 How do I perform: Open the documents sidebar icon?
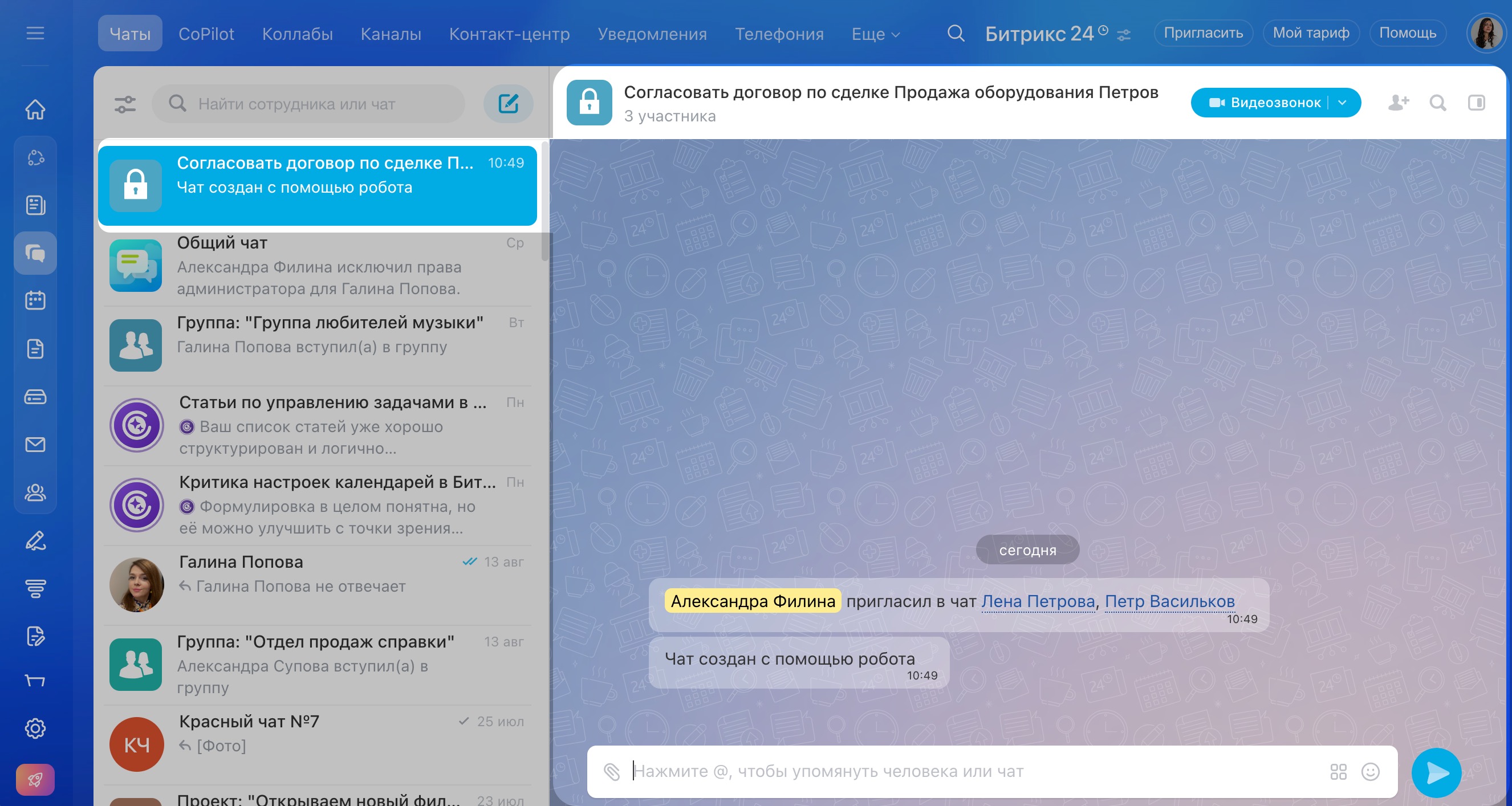coord(35,349)
